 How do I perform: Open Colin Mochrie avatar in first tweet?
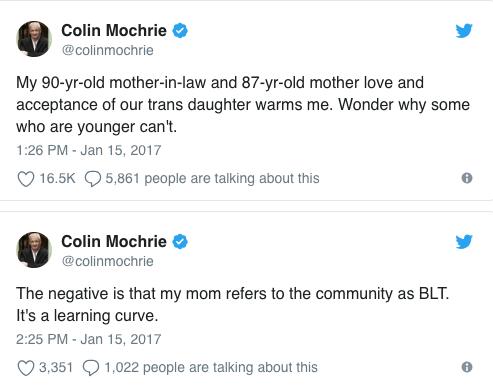tap(34, 39)
